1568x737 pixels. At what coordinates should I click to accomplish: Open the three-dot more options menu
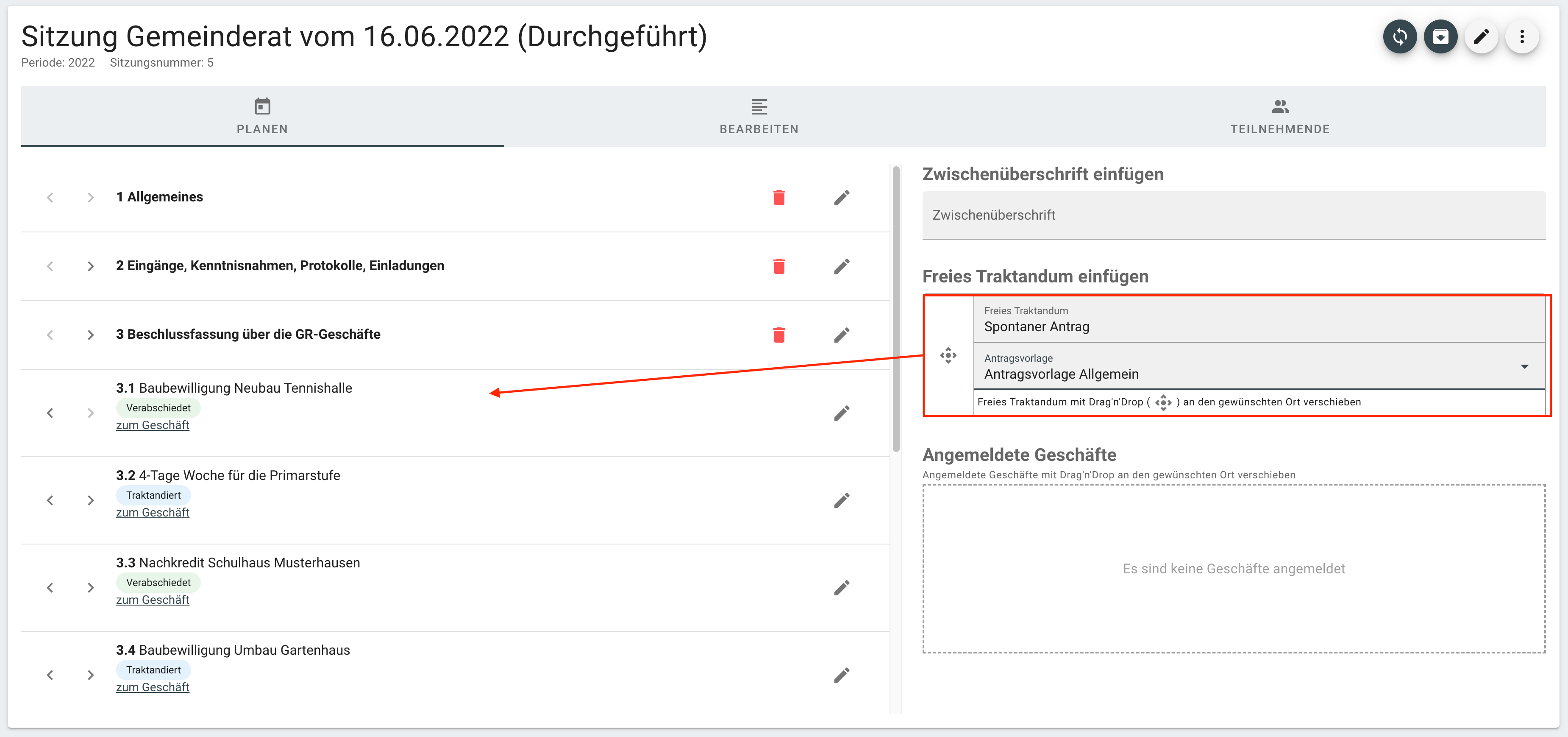click(x=1522, y=36)
